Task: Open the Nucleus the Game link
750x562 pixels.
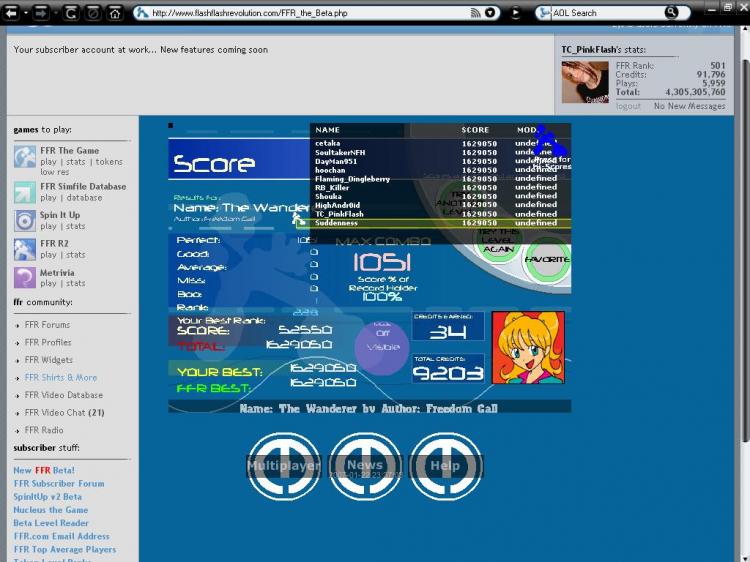Action: [x=51, y=510]
